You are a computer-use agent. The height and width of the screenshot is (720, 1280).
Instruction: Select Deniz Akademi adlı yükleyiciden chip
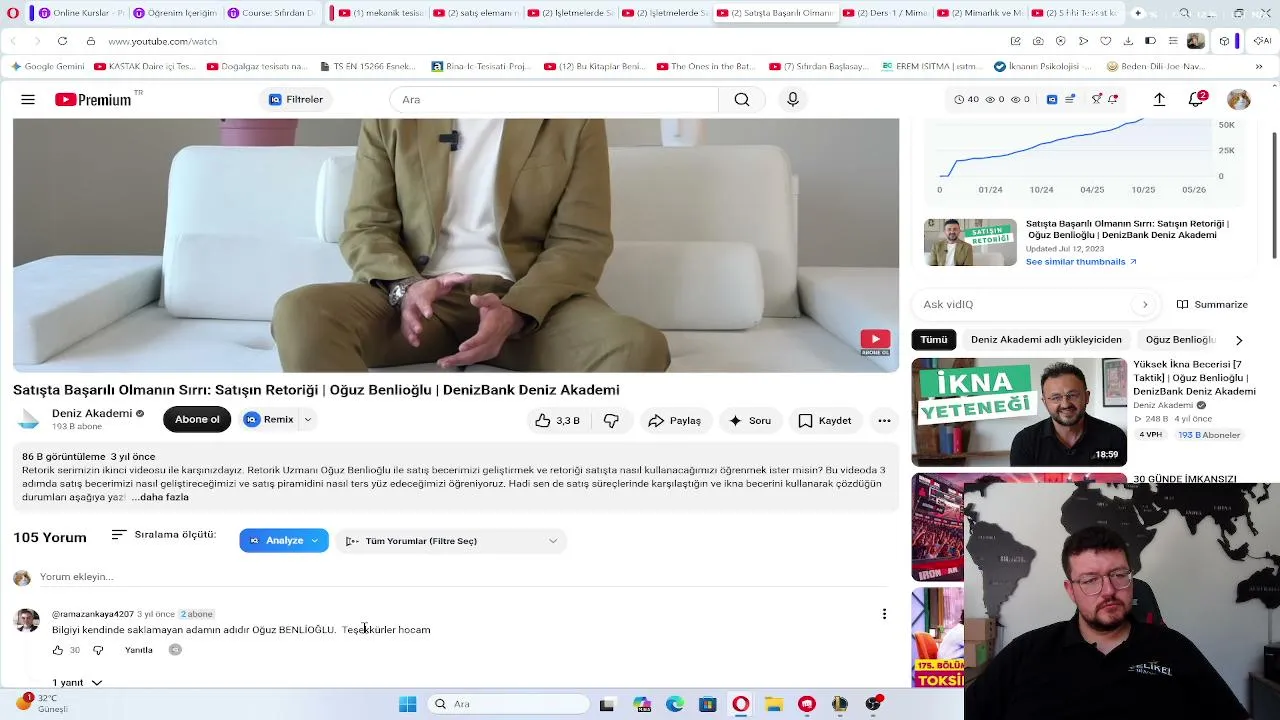click(x=1046, y=340)
